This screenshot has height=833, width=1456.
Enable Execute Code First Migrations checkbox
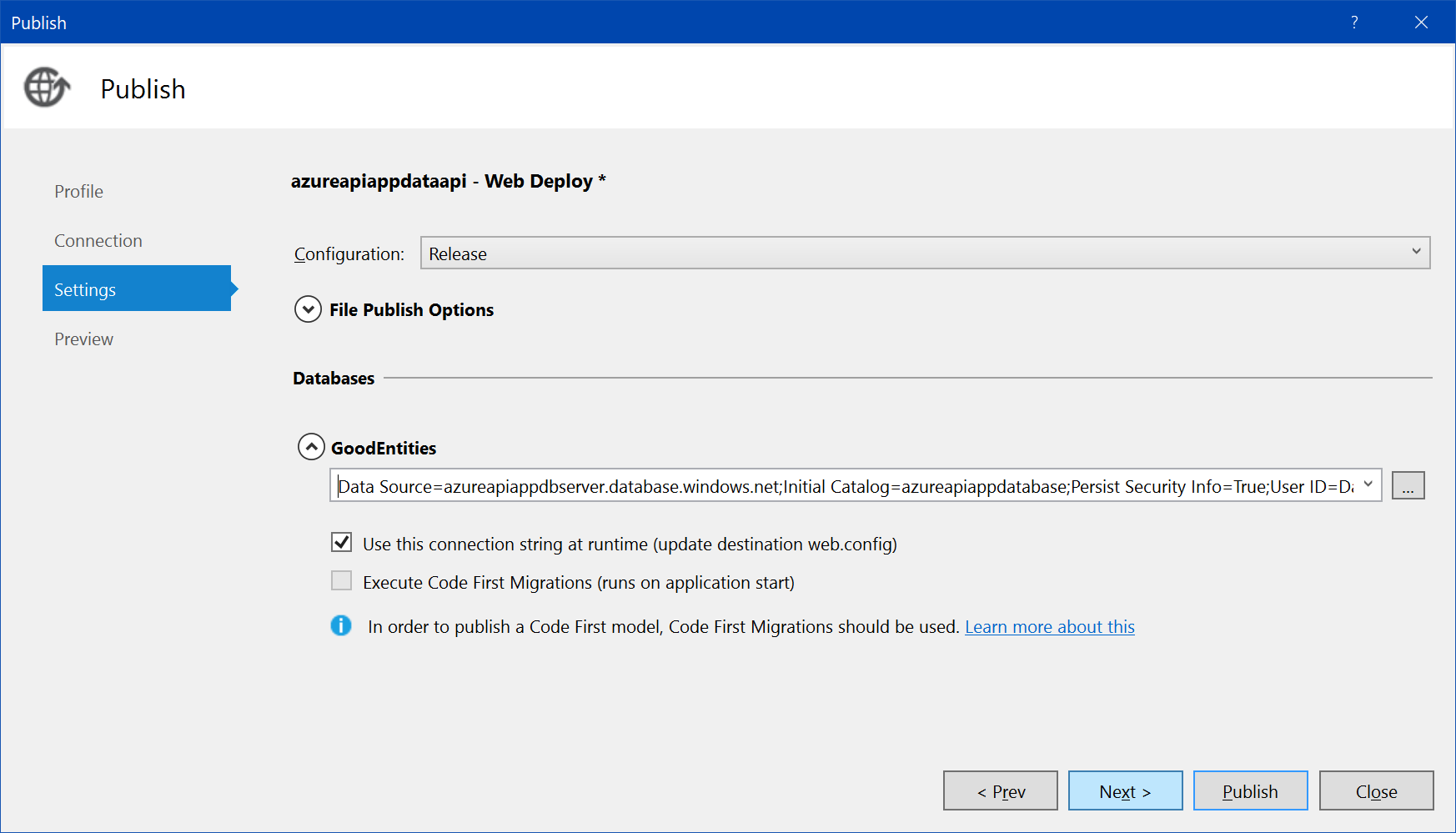[x=342, y=581]
